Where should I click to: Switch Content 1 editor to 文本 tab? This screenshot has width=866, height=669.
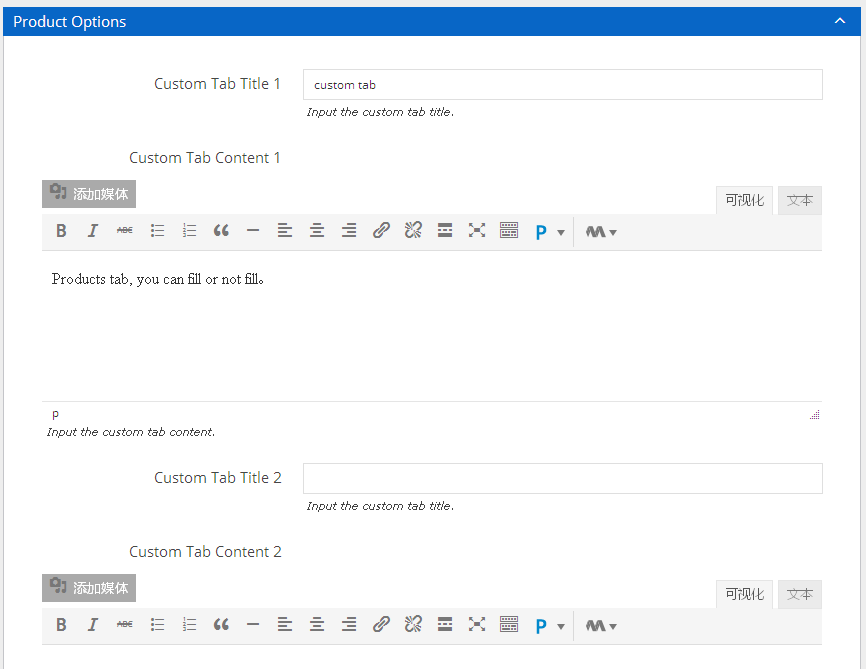pyautogui.click(x=800, y=200)
